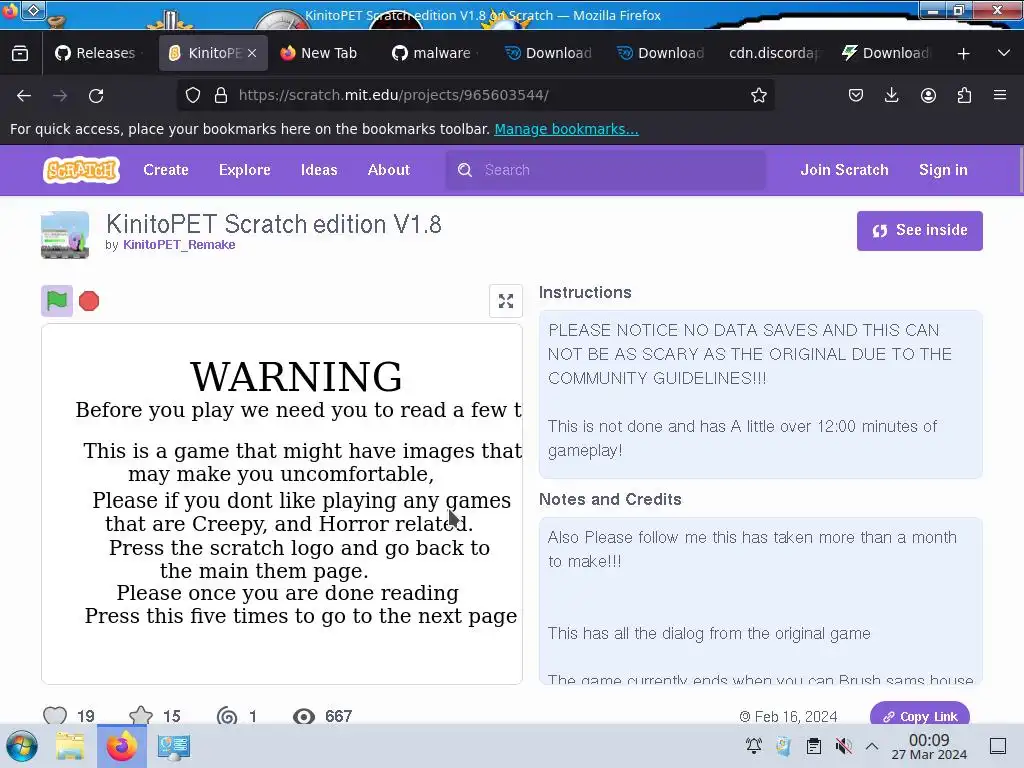Screen dimensions: 1024x768
Task: Open the Manage bookmarks link
Action: (566, 129)
